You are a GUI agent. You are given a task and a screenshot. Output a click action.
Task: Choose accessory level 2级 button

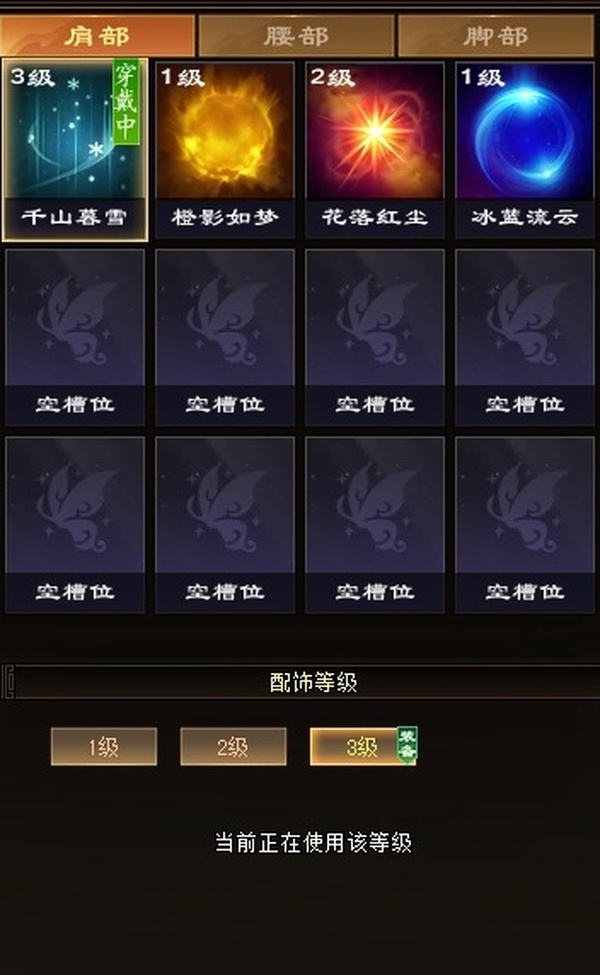(233, 746)
